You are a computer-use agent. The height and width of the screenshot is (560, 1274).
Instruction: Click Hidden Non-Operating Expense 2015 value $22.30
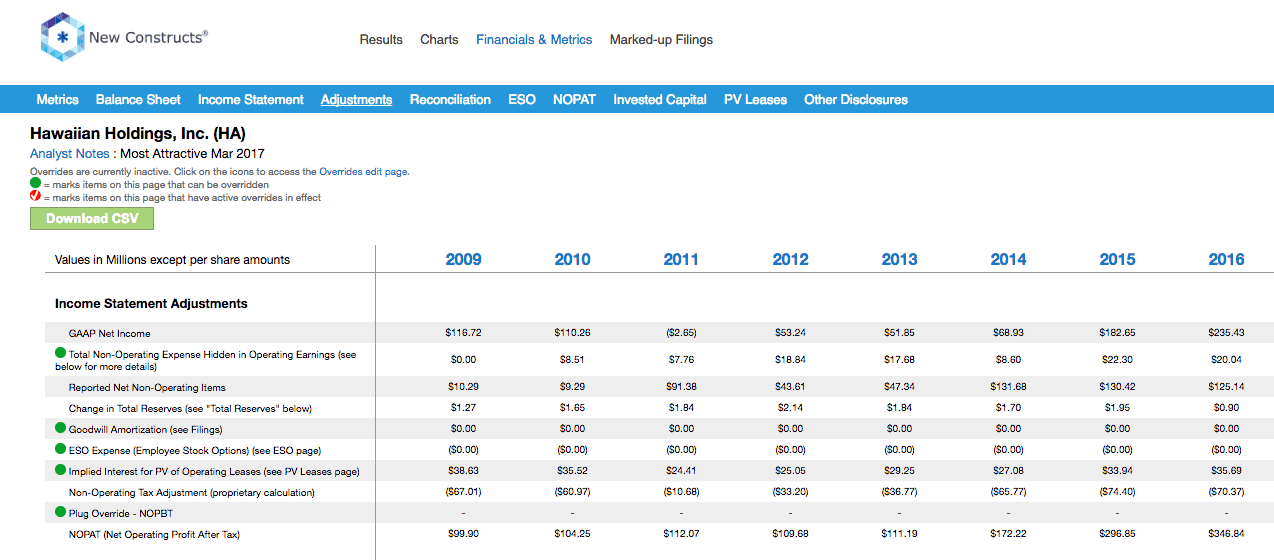click(1117, 360)
